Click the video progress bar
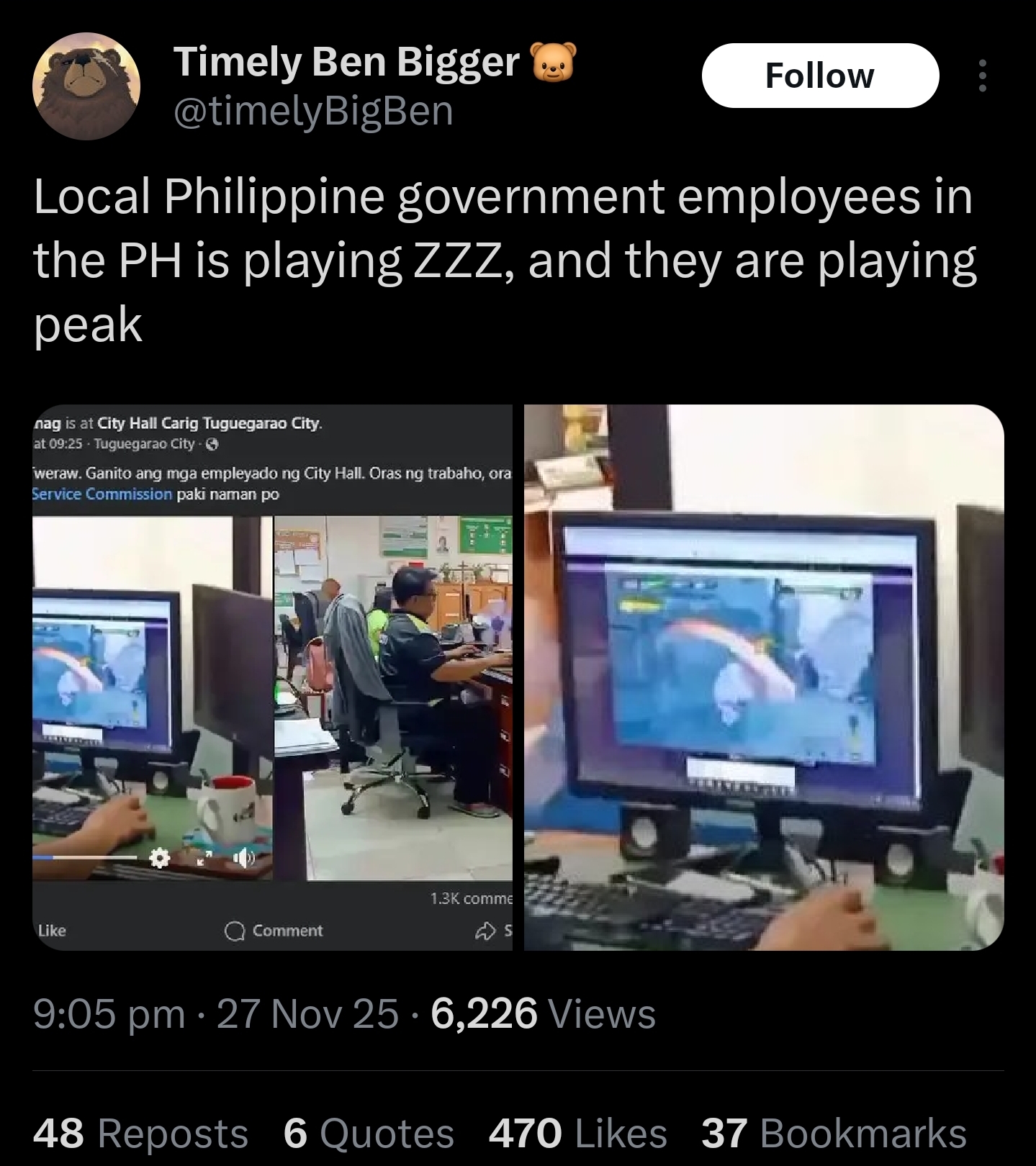The width and height of the screenshot is (1036, 1166). (85, 857)
